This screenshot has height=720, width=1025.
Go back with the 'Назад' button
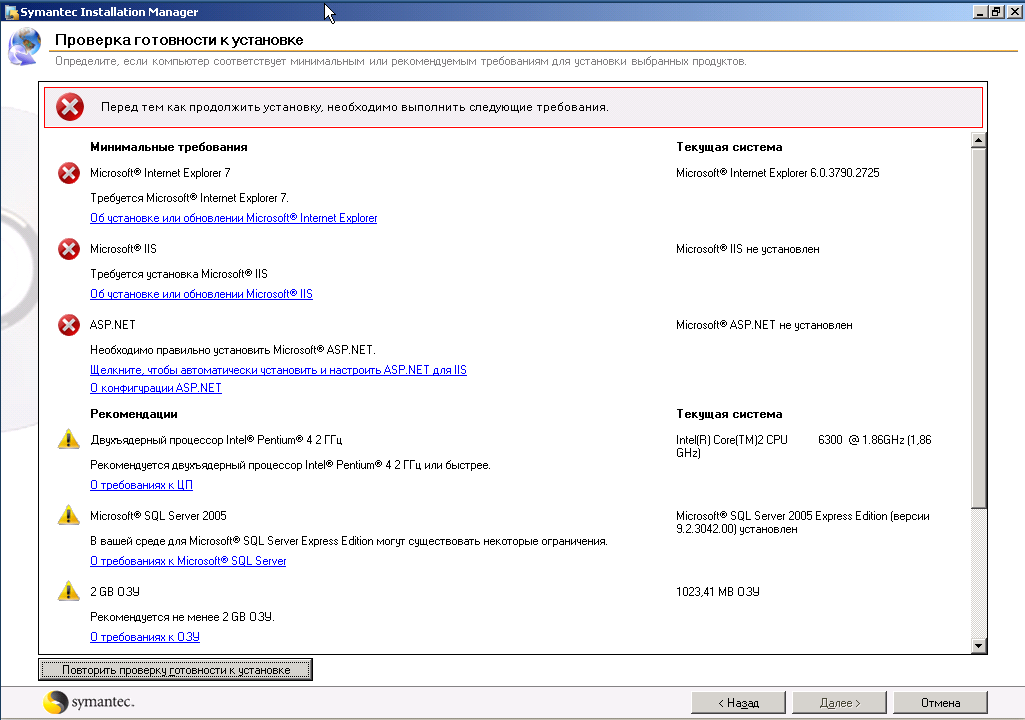click(x=738, y=703)
